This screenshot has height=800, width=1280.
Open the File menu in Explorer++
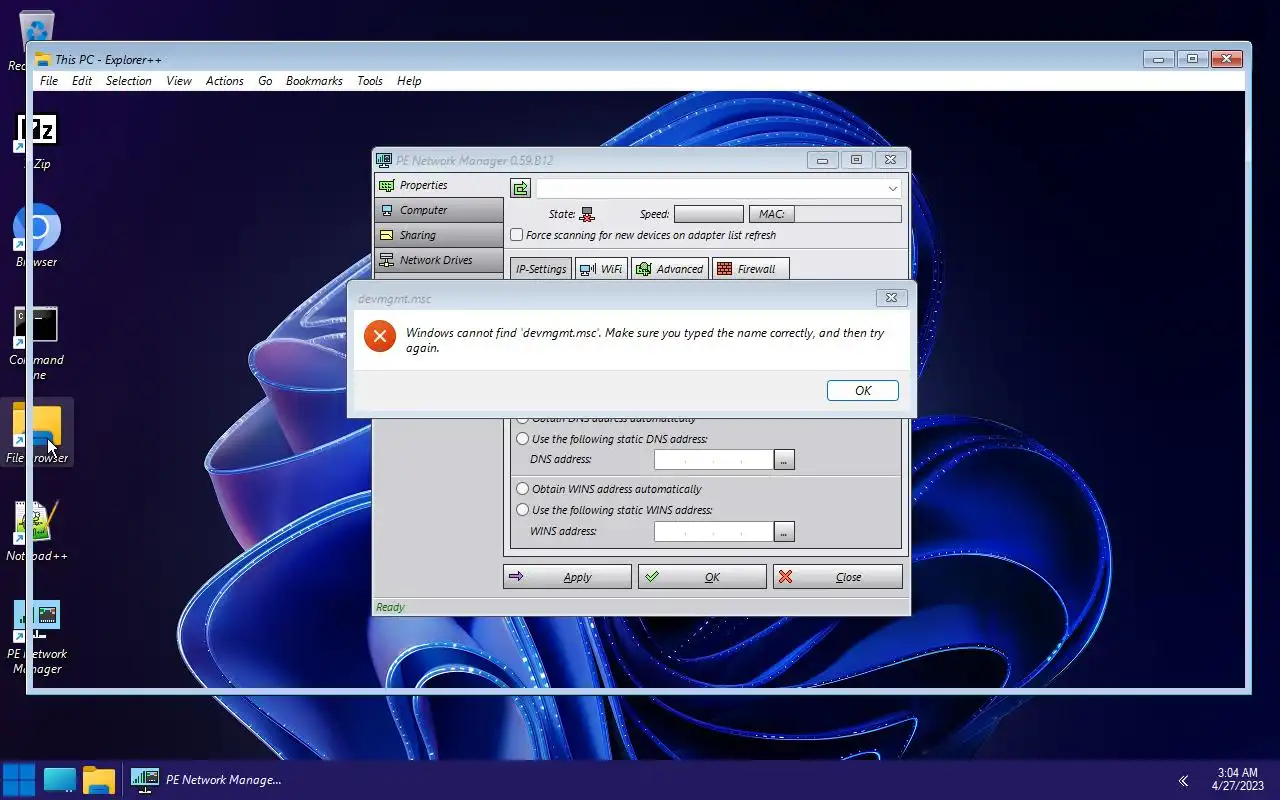click(49, 81)
